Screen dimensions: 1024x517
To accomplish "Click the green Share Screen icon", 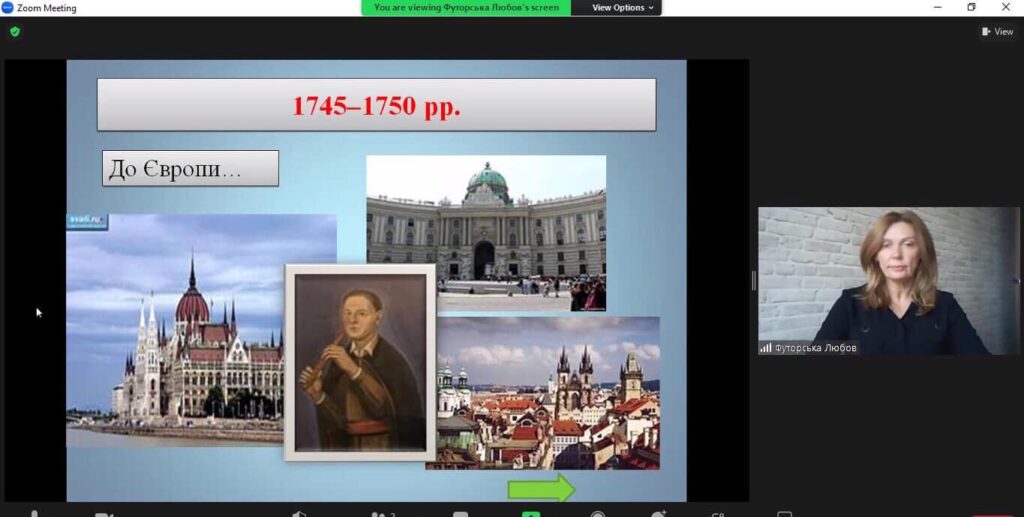I will (x=531, y=513).
